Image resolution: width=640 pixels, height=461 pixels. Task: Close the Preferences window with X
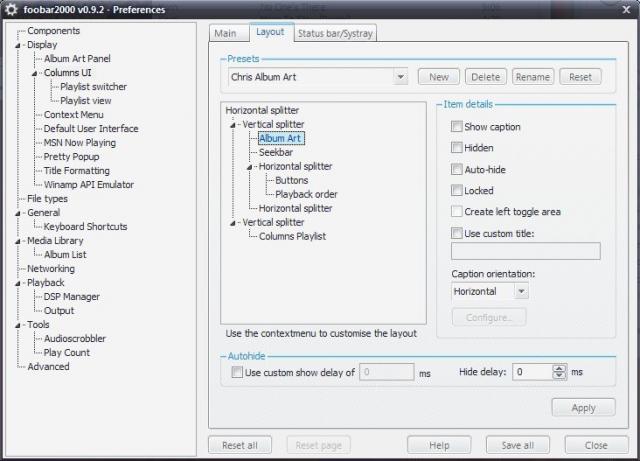[x=626, y=9]
